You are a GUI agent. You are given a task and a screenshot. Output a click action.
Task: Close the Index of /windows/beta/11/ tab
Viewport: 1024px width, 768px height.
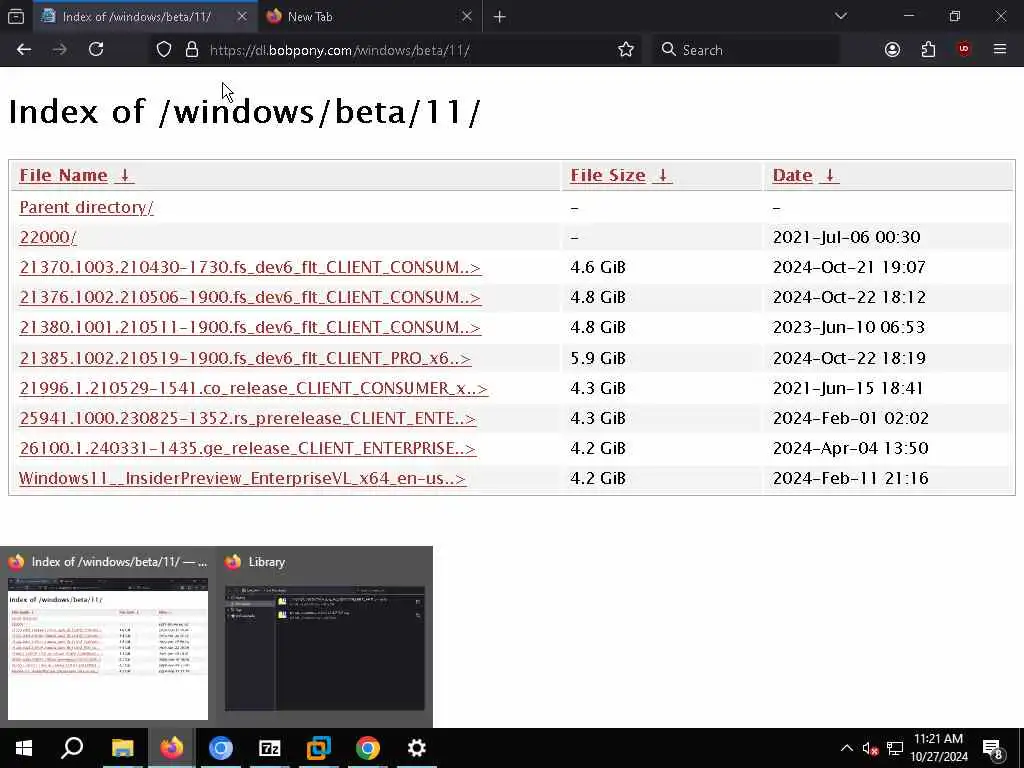(x=242, y=16)
